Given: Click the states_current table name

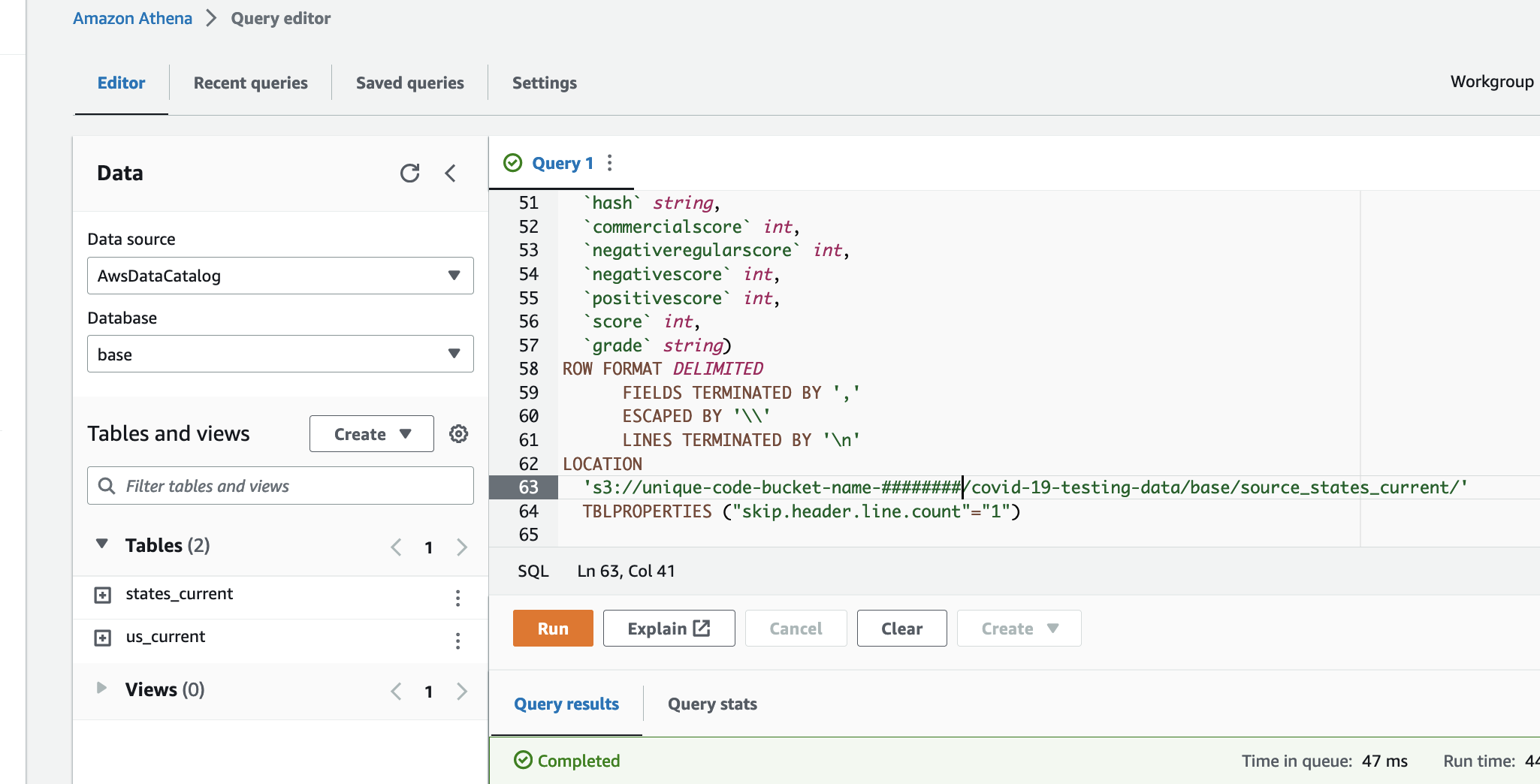Looking at the screenshot, I should pos(180,594).
